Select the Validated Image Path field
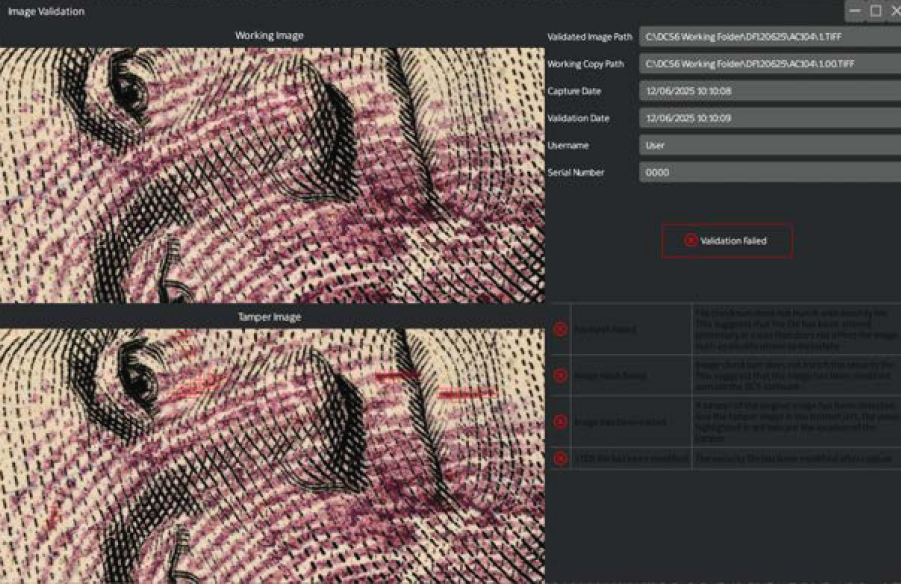901x586 pixels. click(x=770, y=37)
